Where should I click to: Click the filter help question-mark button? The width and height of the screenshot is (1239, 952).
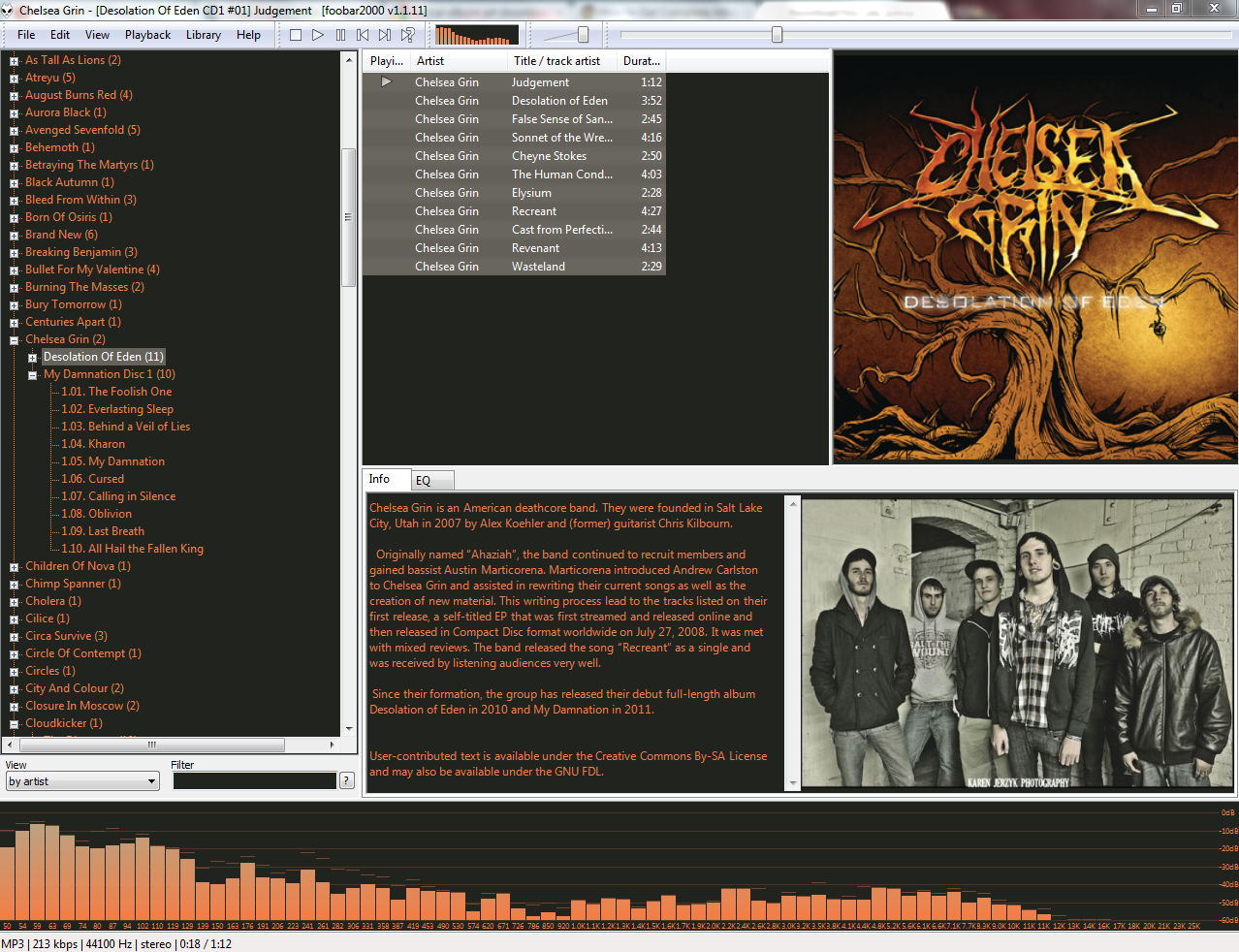coord(346,781)
